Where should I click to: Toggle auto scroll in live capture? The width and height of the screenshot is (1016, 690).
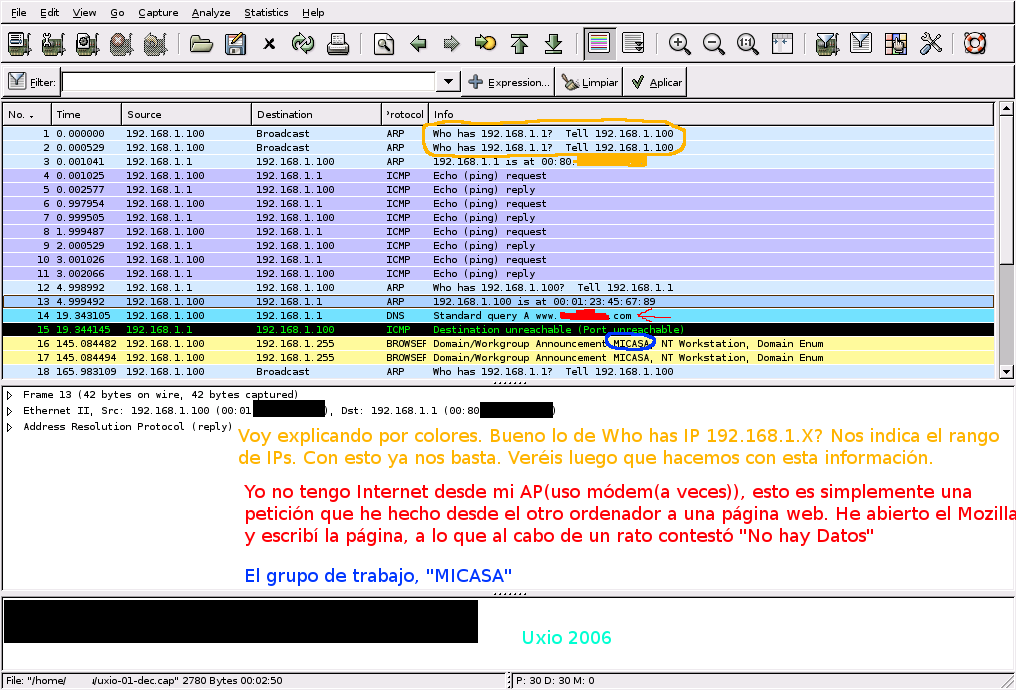tap(633, 44)
